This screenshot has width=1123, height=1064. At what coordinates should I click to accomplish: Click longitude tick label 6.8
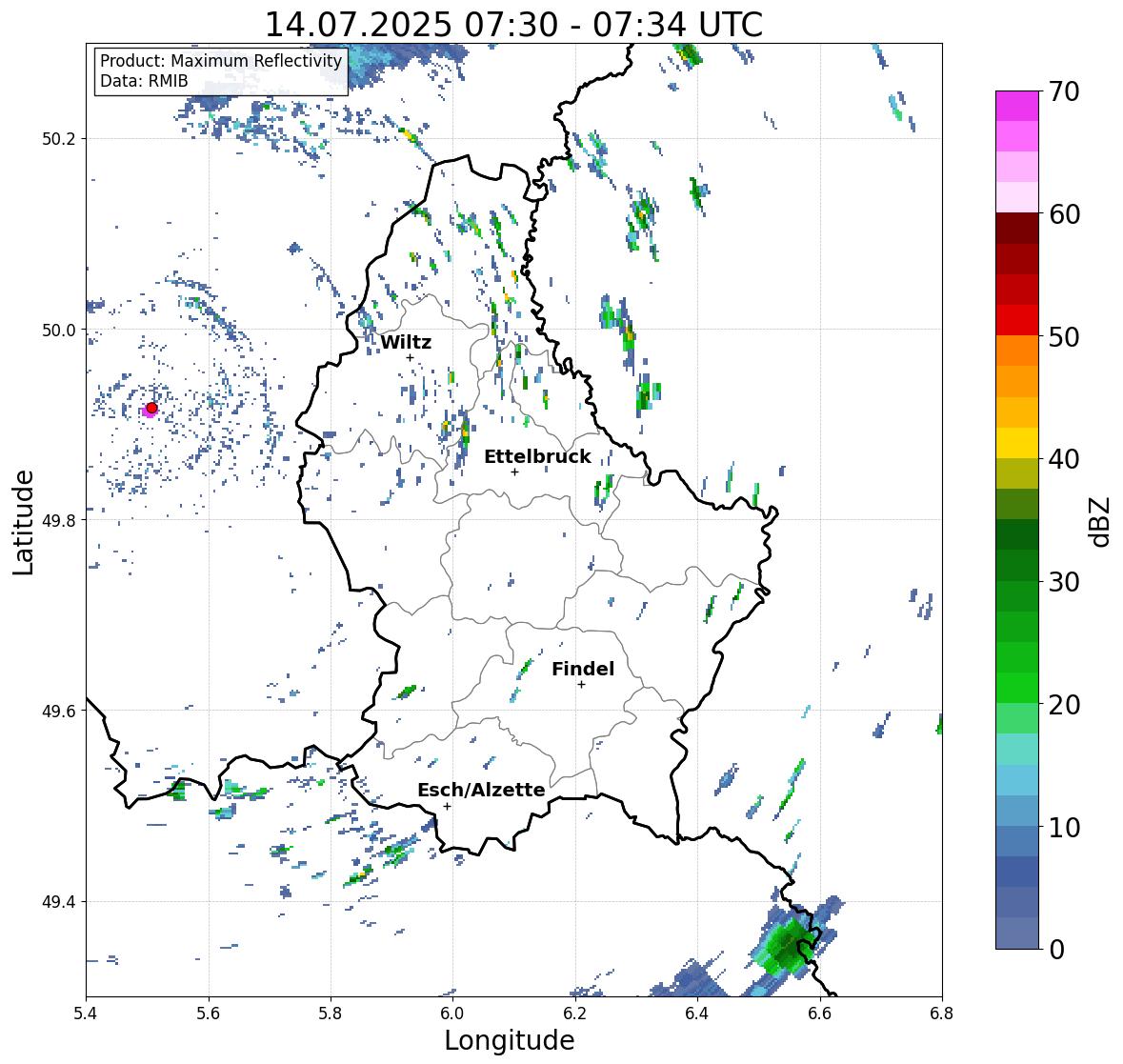(942, 1014)
